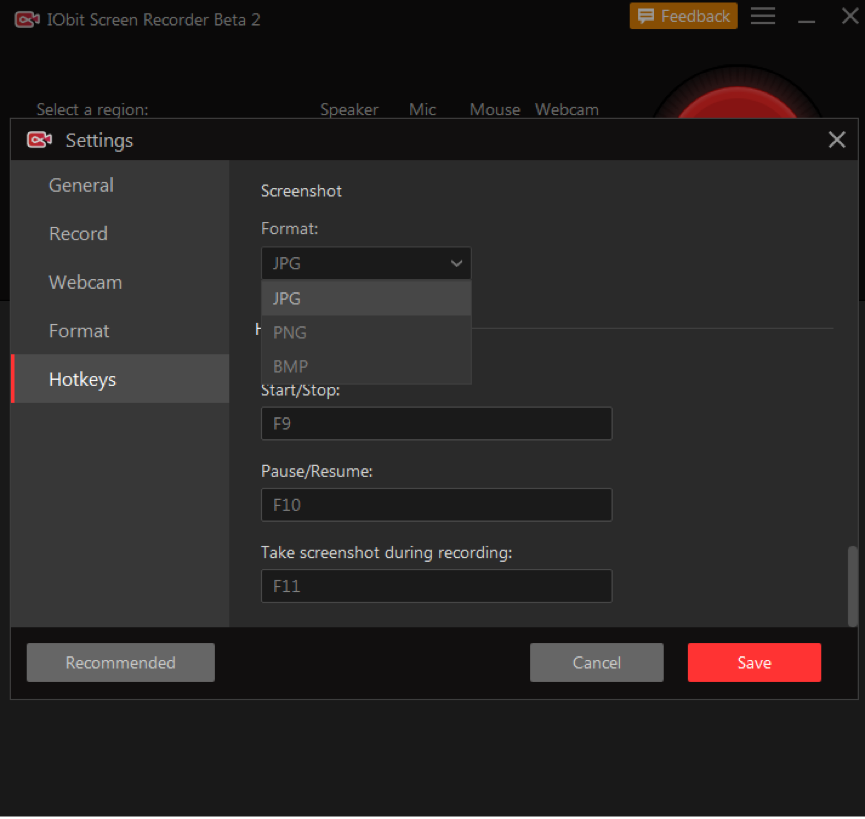Choose PNG from the format list
Image resolution: width=865 pixels, height=819 pixels.
(366, 333)
